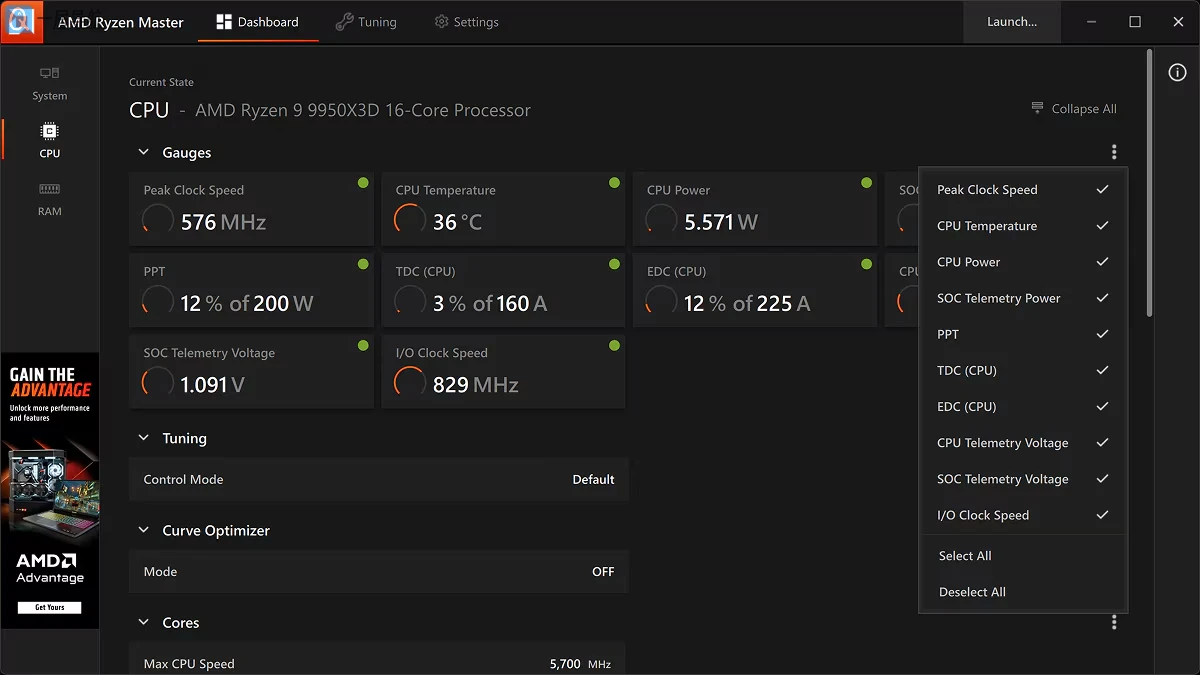Click Select All in the gauge menu
This screenshot has width=1200, height=675.
pos(964,555)
